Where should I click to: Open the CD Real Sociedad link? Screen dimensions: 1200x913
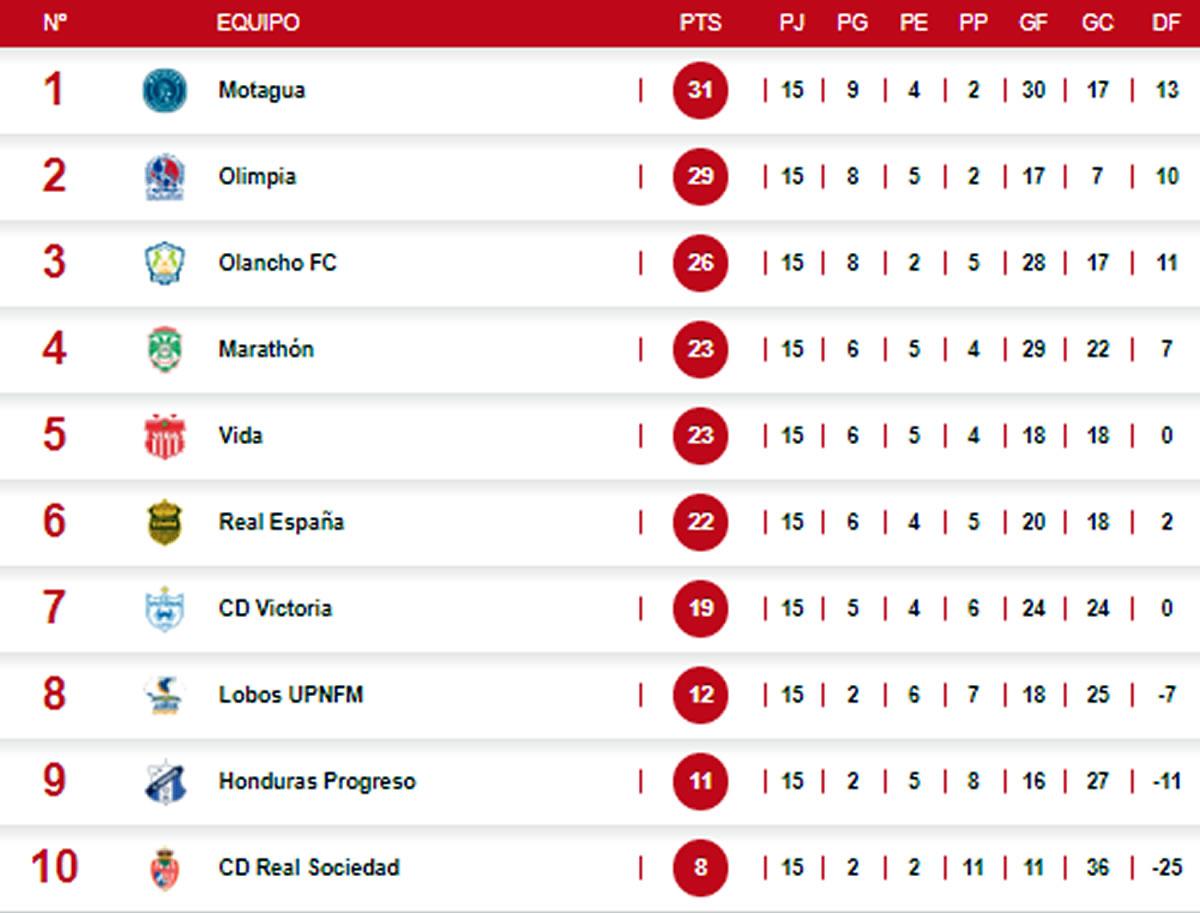[309, 867]
